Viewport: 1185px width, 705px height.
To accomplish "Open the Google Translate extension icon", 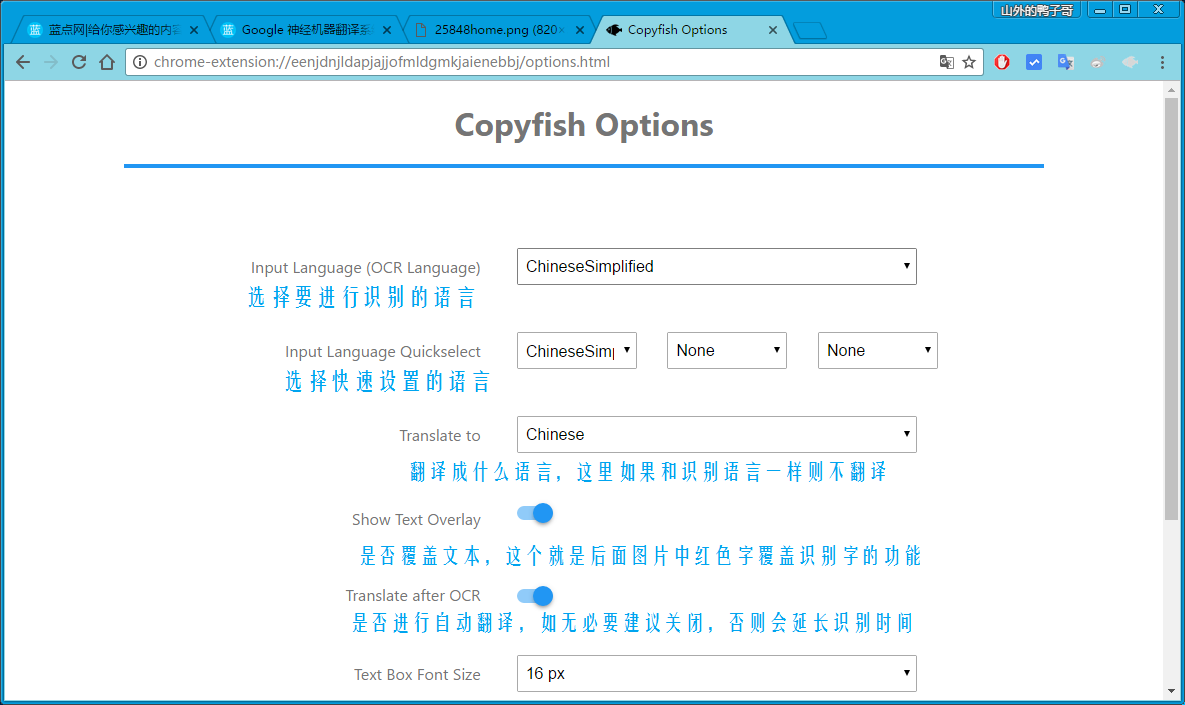I will (x=1066, y=62).
